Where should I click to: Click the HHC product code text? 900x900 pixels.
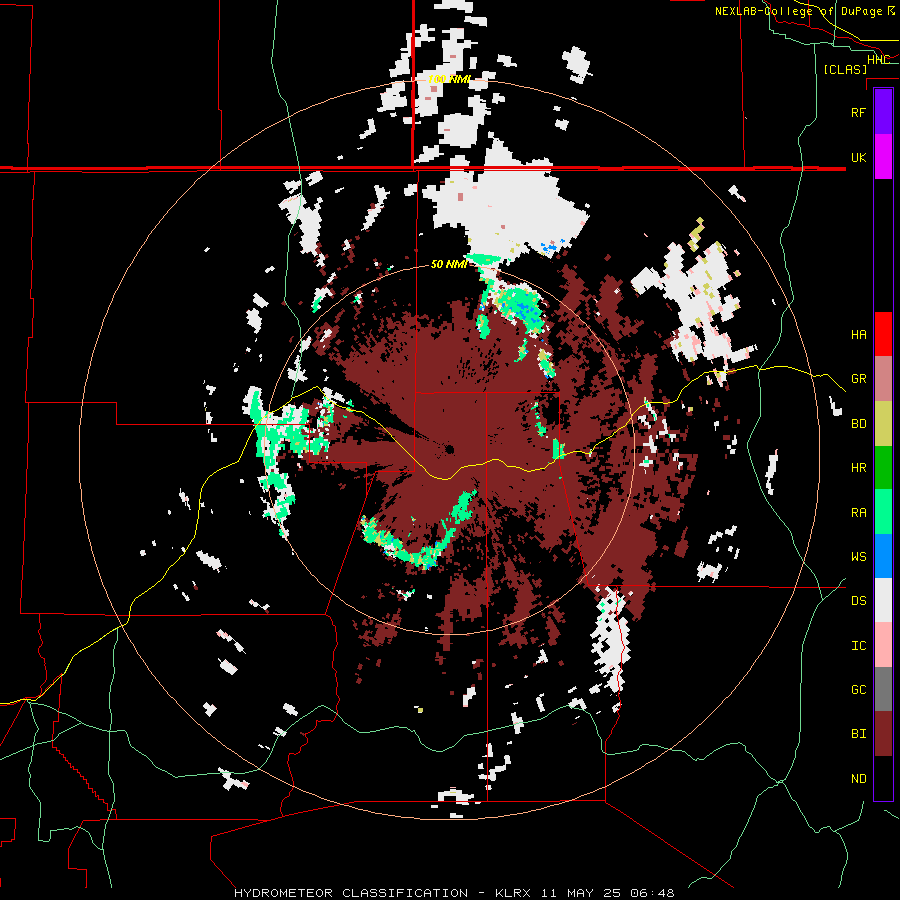(878, 60)
